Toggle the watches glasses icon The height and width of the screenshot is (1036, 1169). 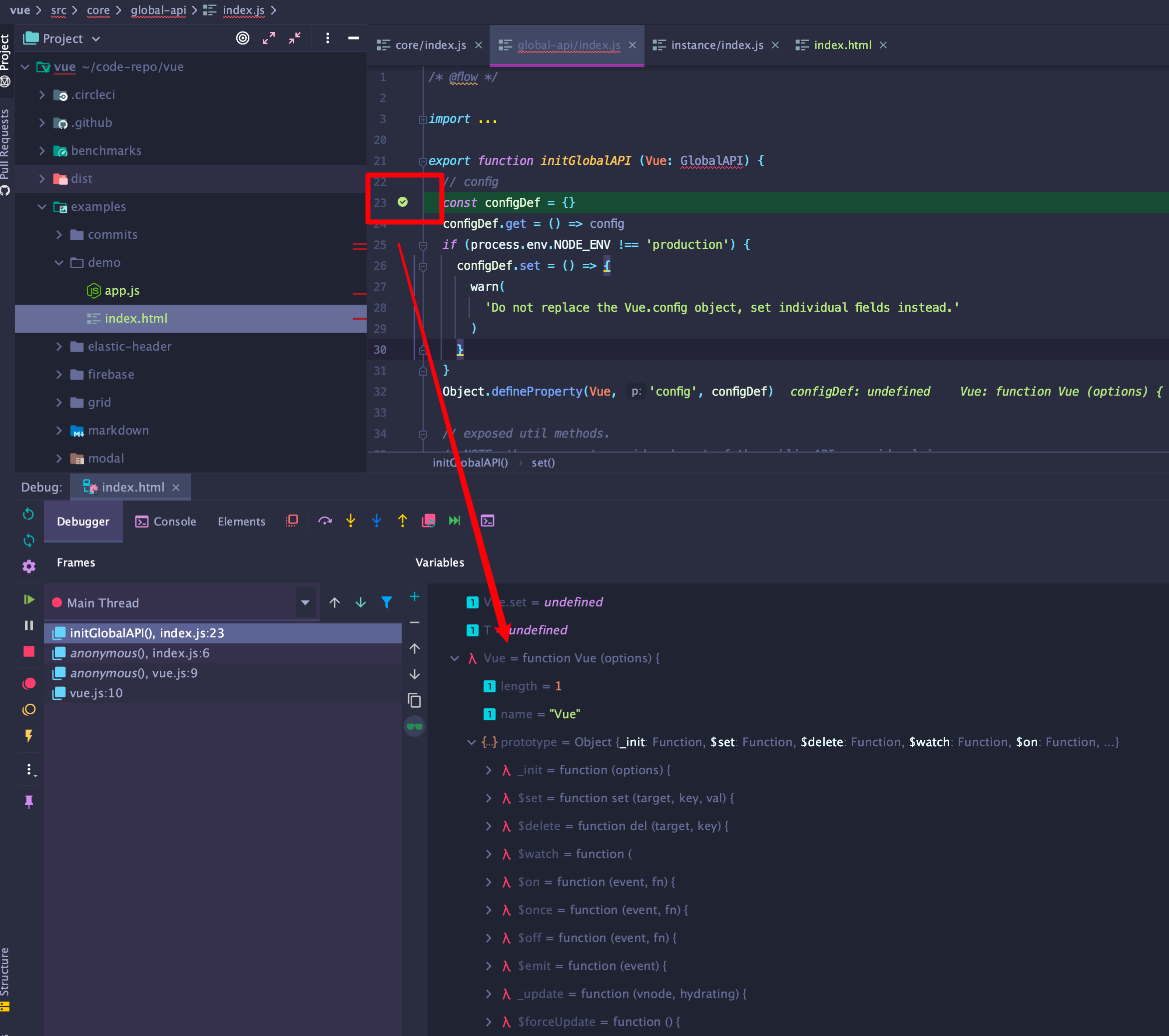415,727
